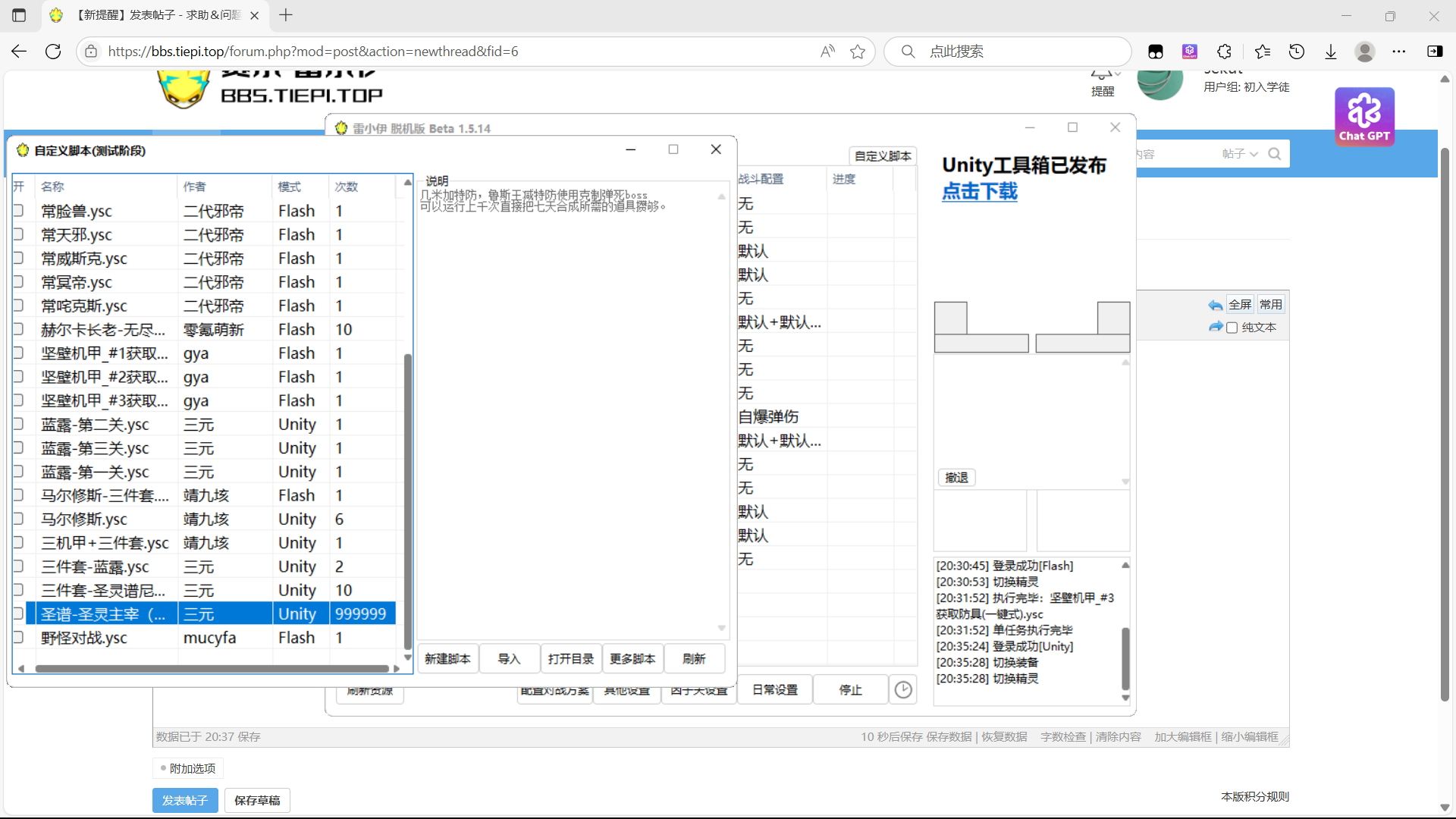The height and width of the screenshot is (819, 1456).
Task: Click the redo arrow in editor
Action: pyautogui.click(x=1216, y=327)
